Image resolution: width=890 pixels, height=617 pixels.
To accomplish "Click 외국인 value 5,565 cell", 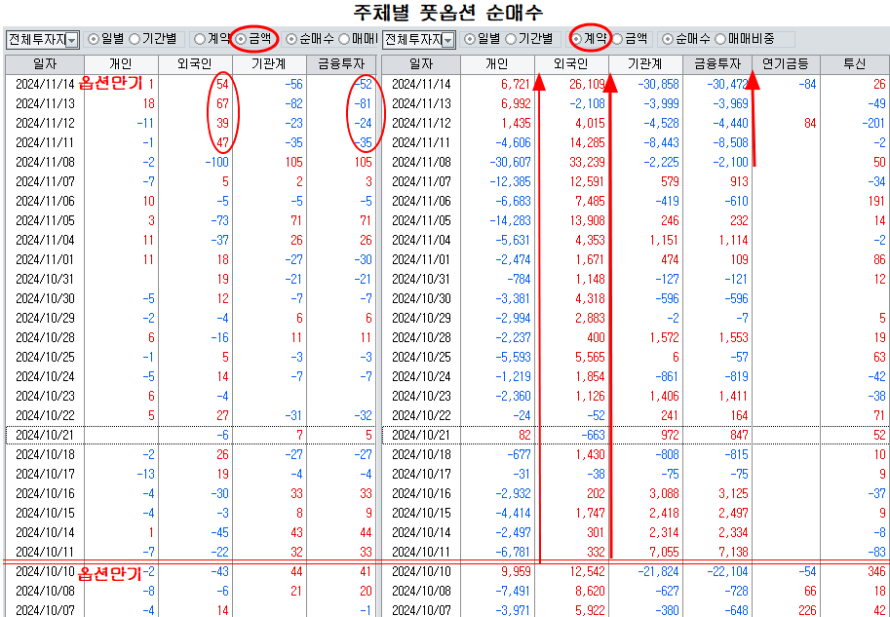I will coord(590,357).
